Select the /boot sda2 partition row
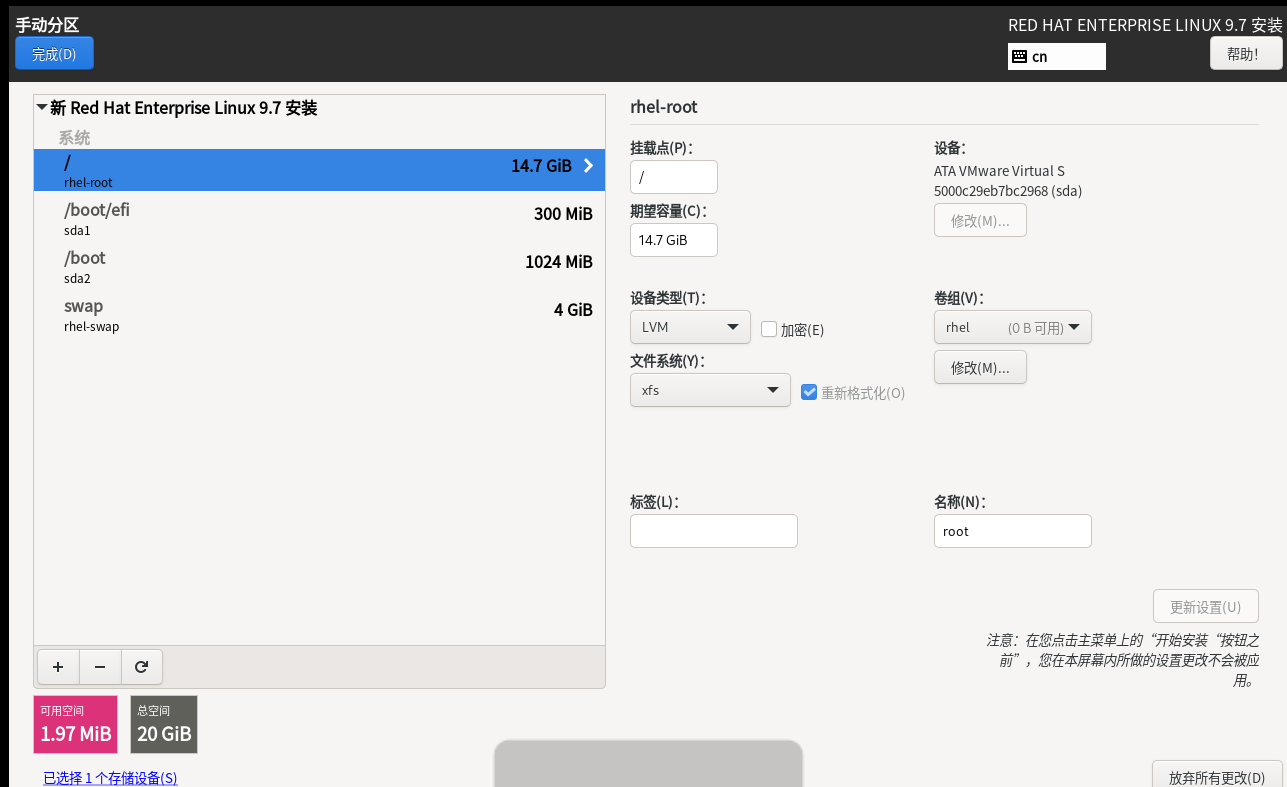 (x=319, y=266)
